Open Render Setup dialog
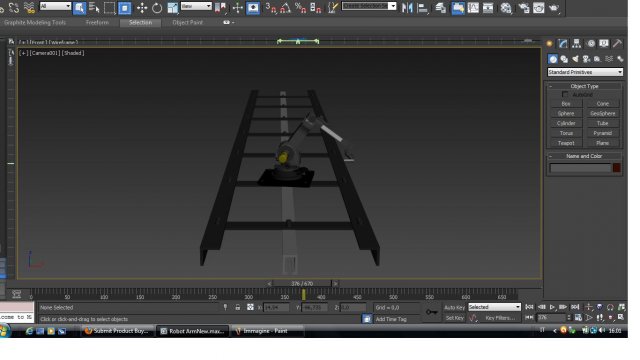This screenshot has width=640, height=360. [524, 8]
